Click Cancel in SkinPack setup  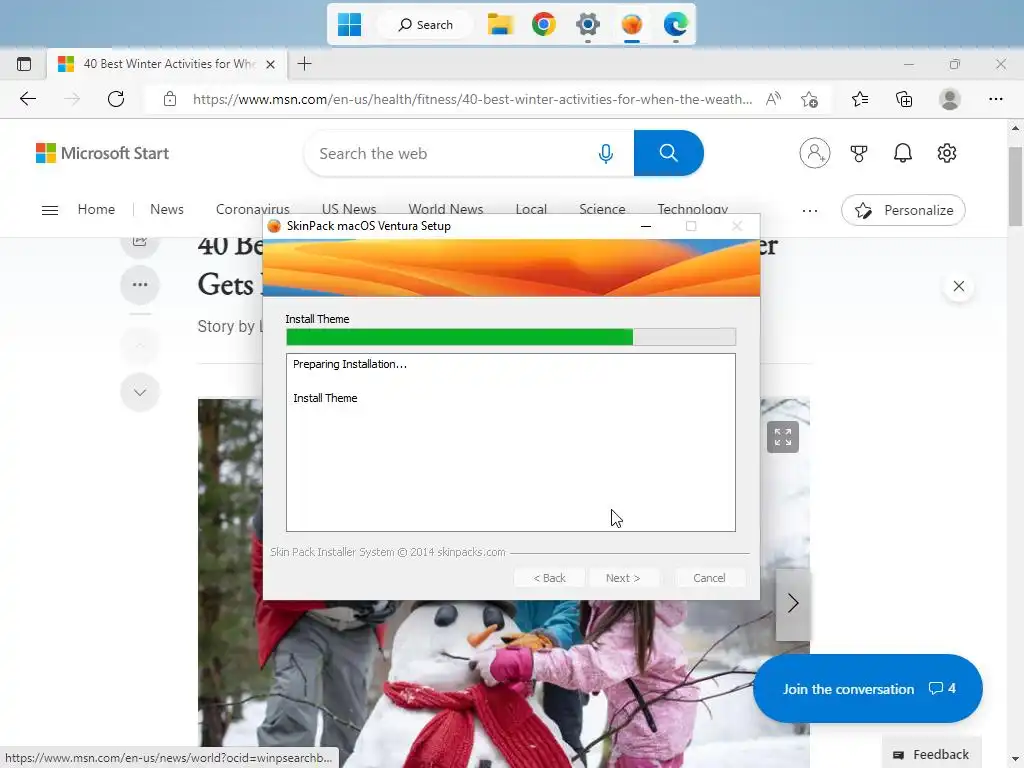[709, 578]
